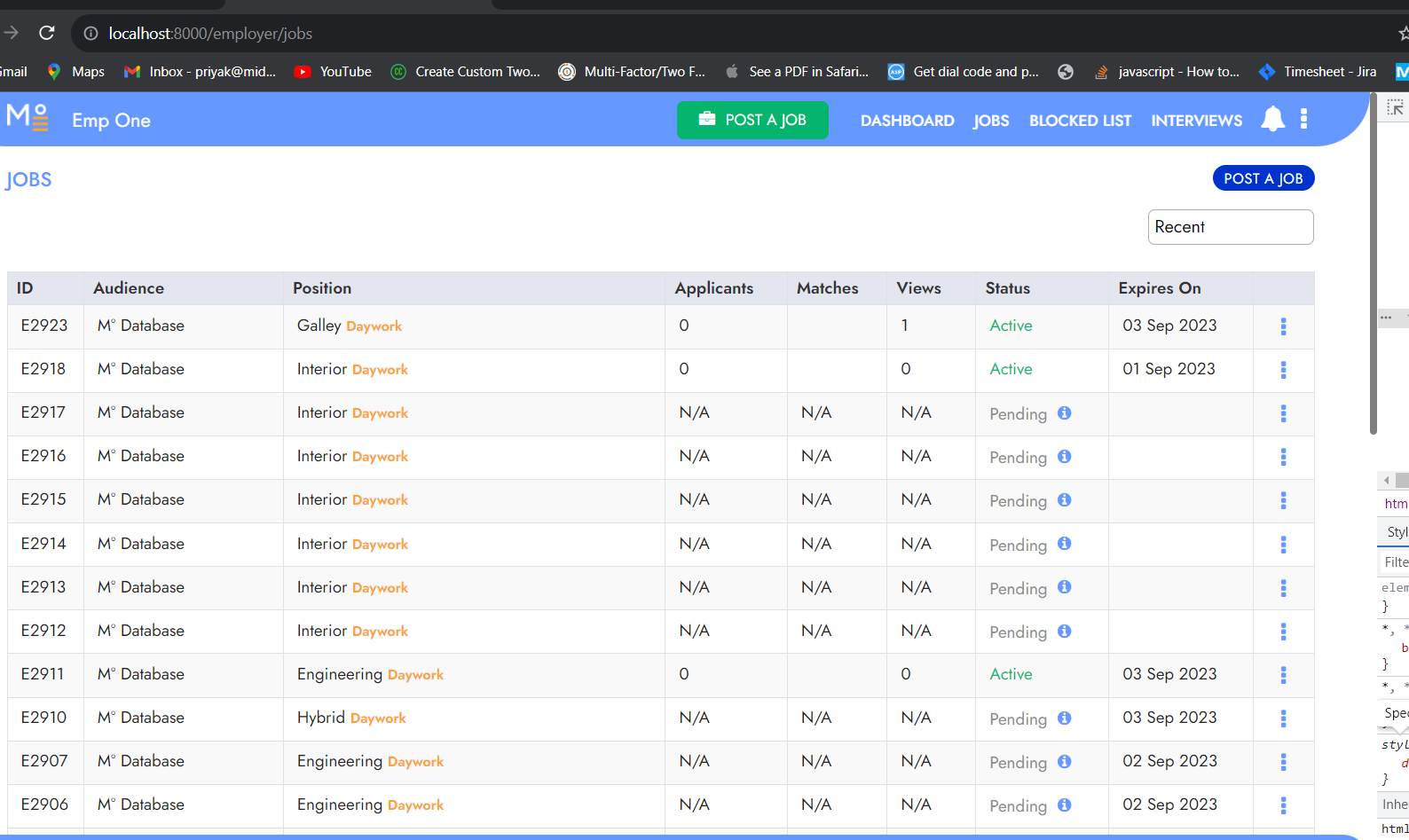The width and height of the screenshot is (1409, 840).
Task: Switch to the Interviews nav item
Action: click(1196, 121)
